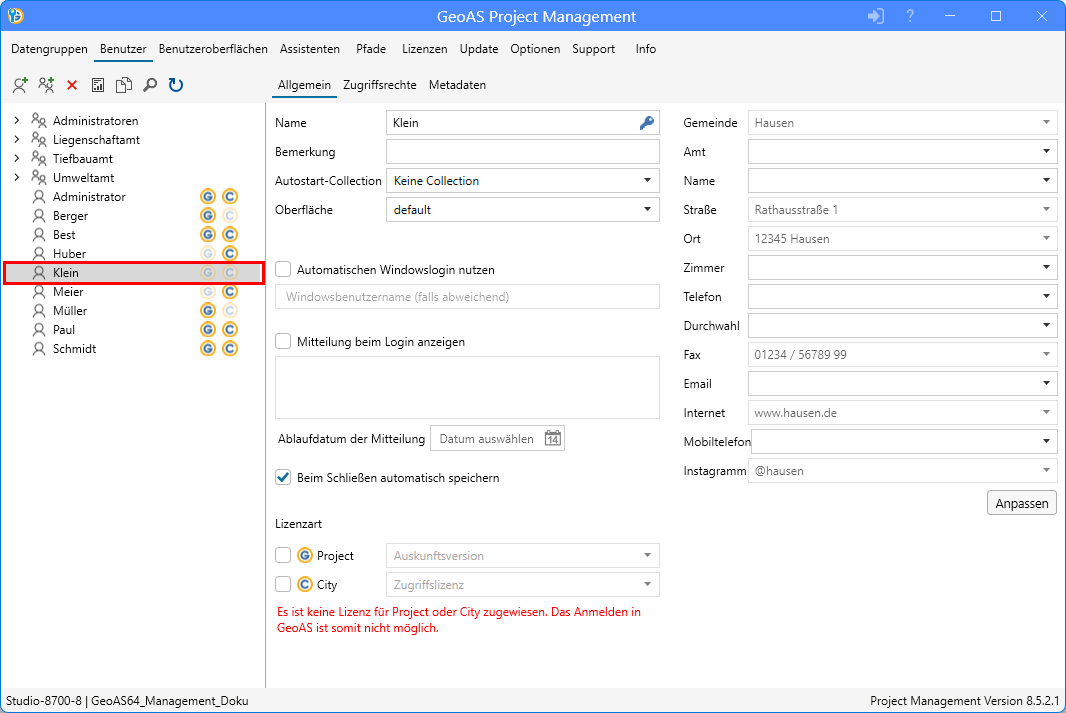The image size is (1066, 713).
Task: Click the add new user icon
Action: [x=20, y=86]
